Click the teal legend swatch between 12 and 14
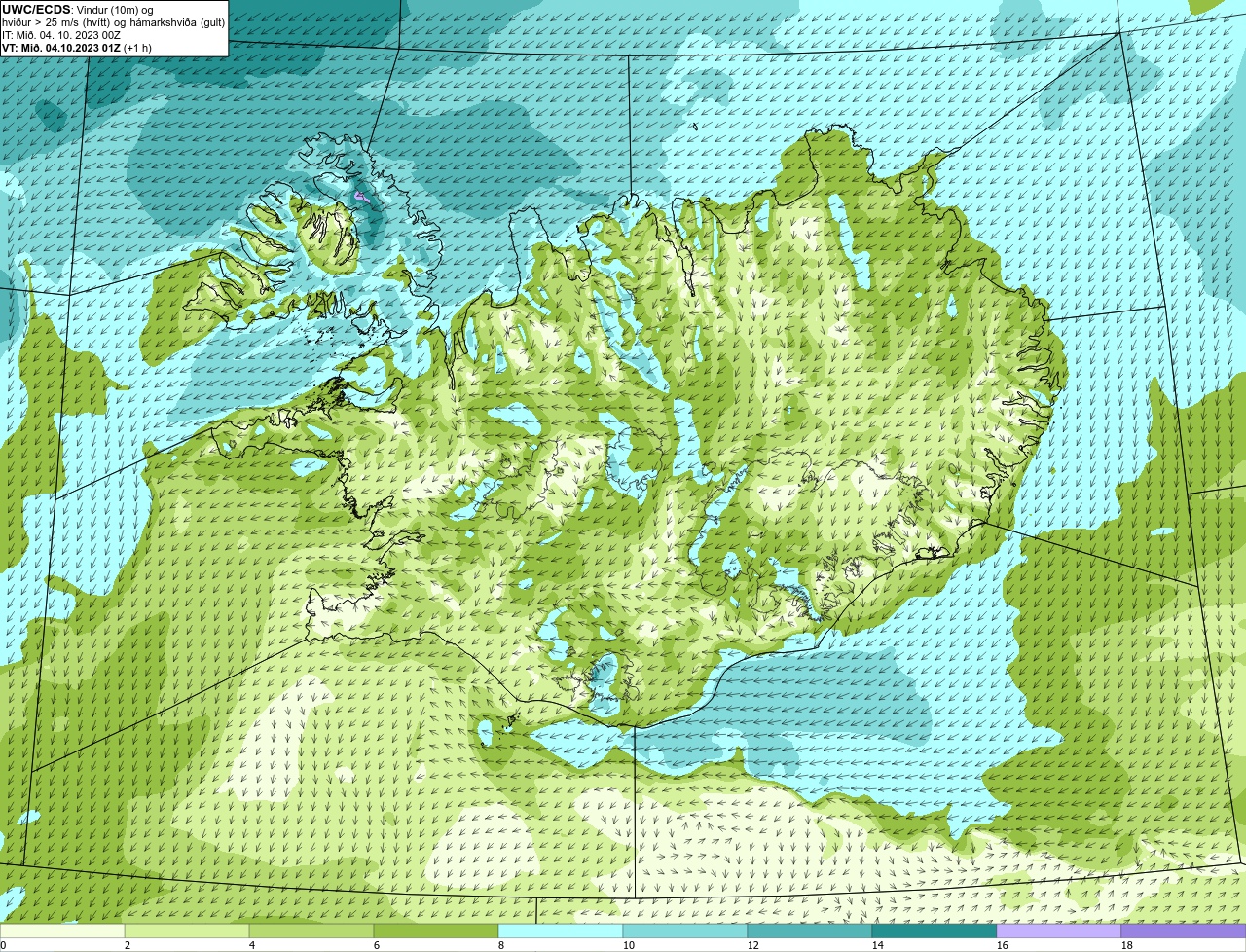This screenshot has width=1246, height=952. point(810,932)
